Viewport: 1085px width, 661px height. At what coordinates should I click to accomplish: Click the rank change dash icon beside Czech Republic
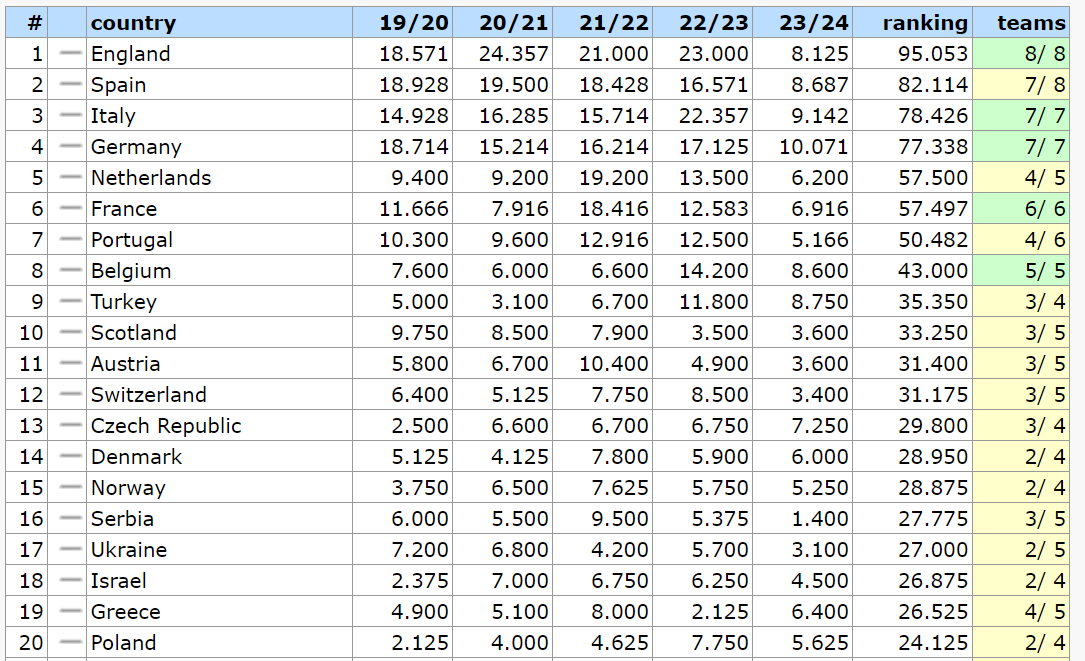(69, 426)
